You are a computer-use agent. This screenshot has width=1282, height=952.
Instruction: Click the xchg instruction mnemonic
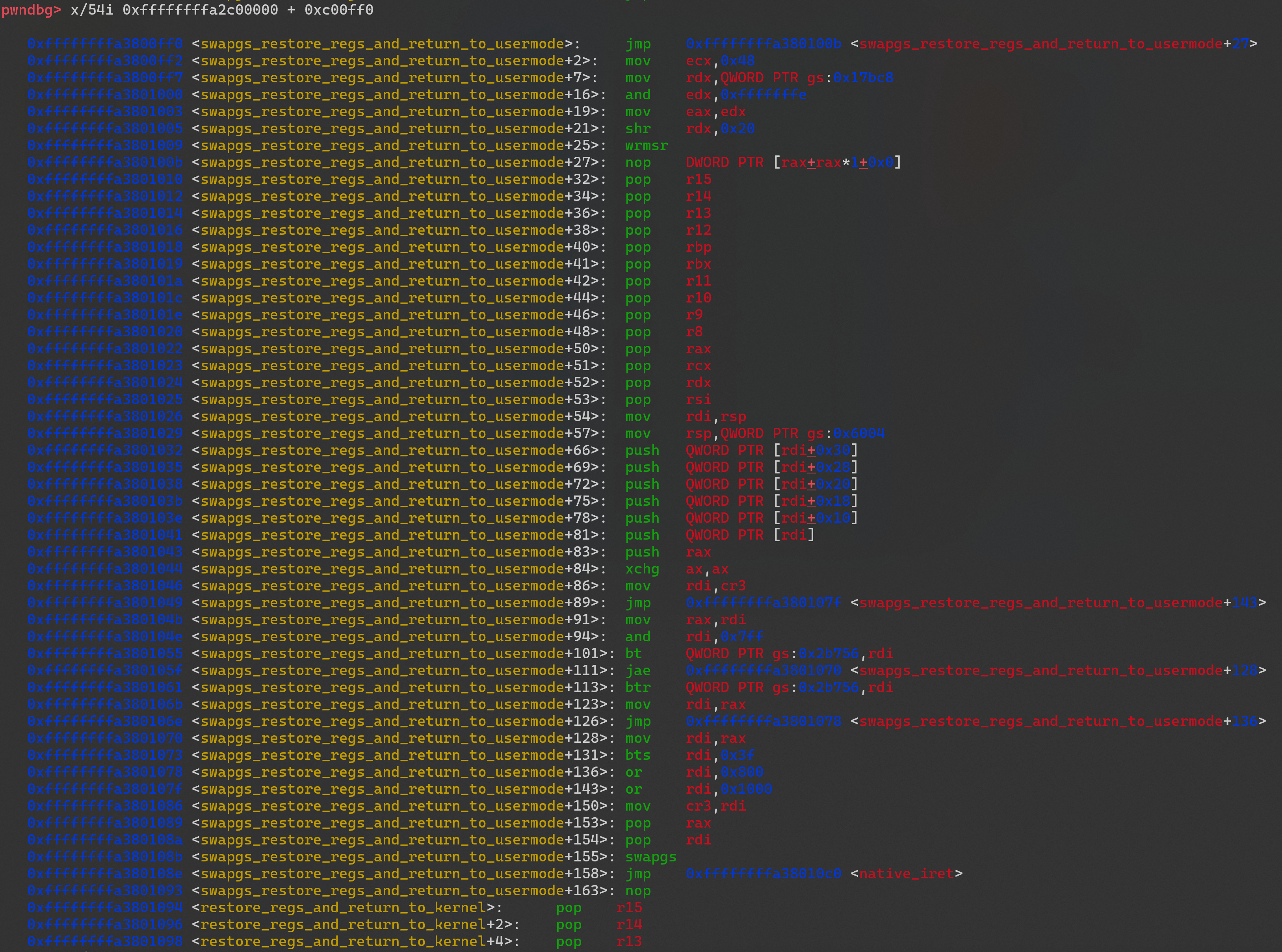tap(642, 569)
